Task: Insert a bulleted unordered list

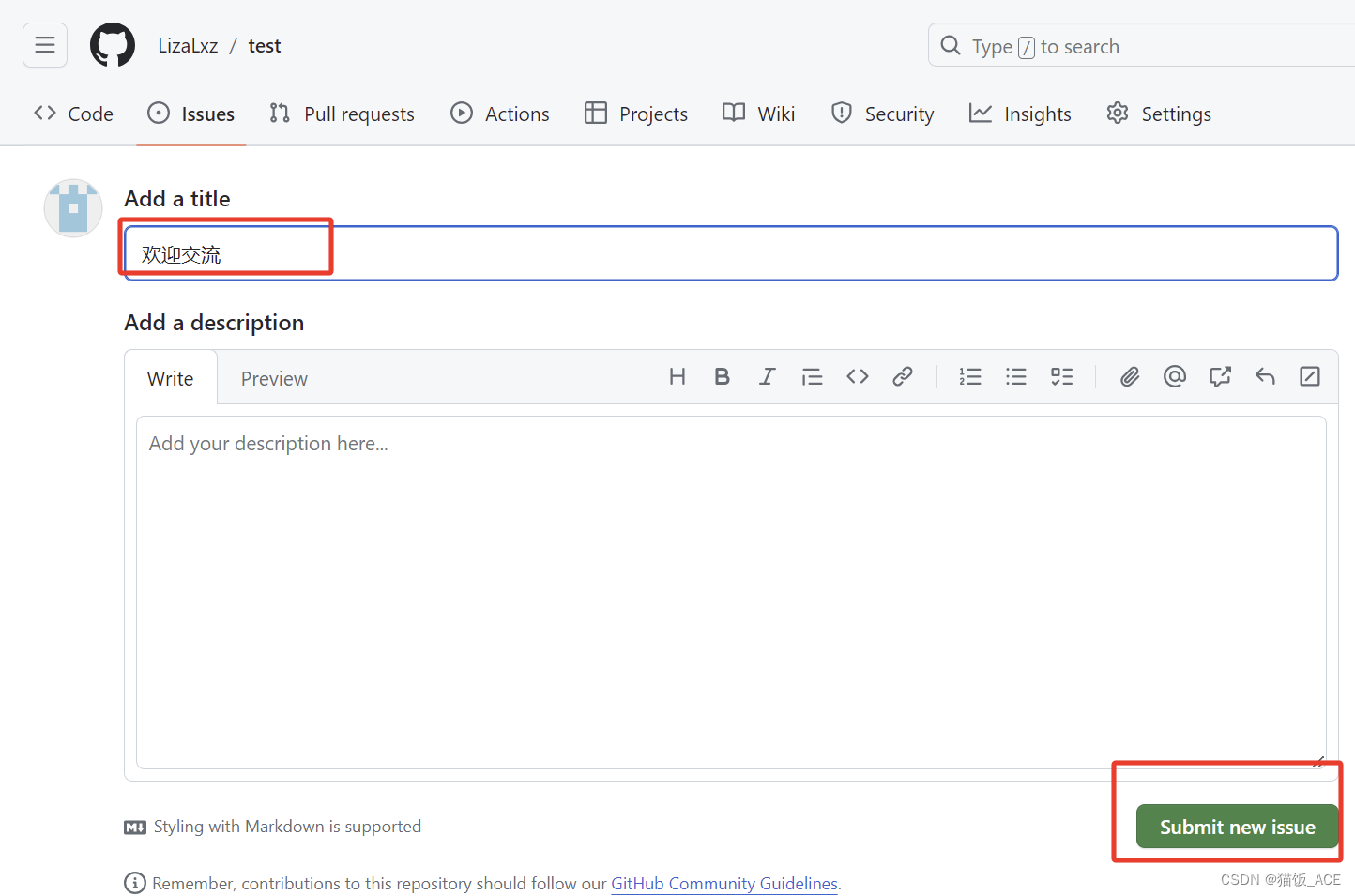Action: pos(1016,377)
